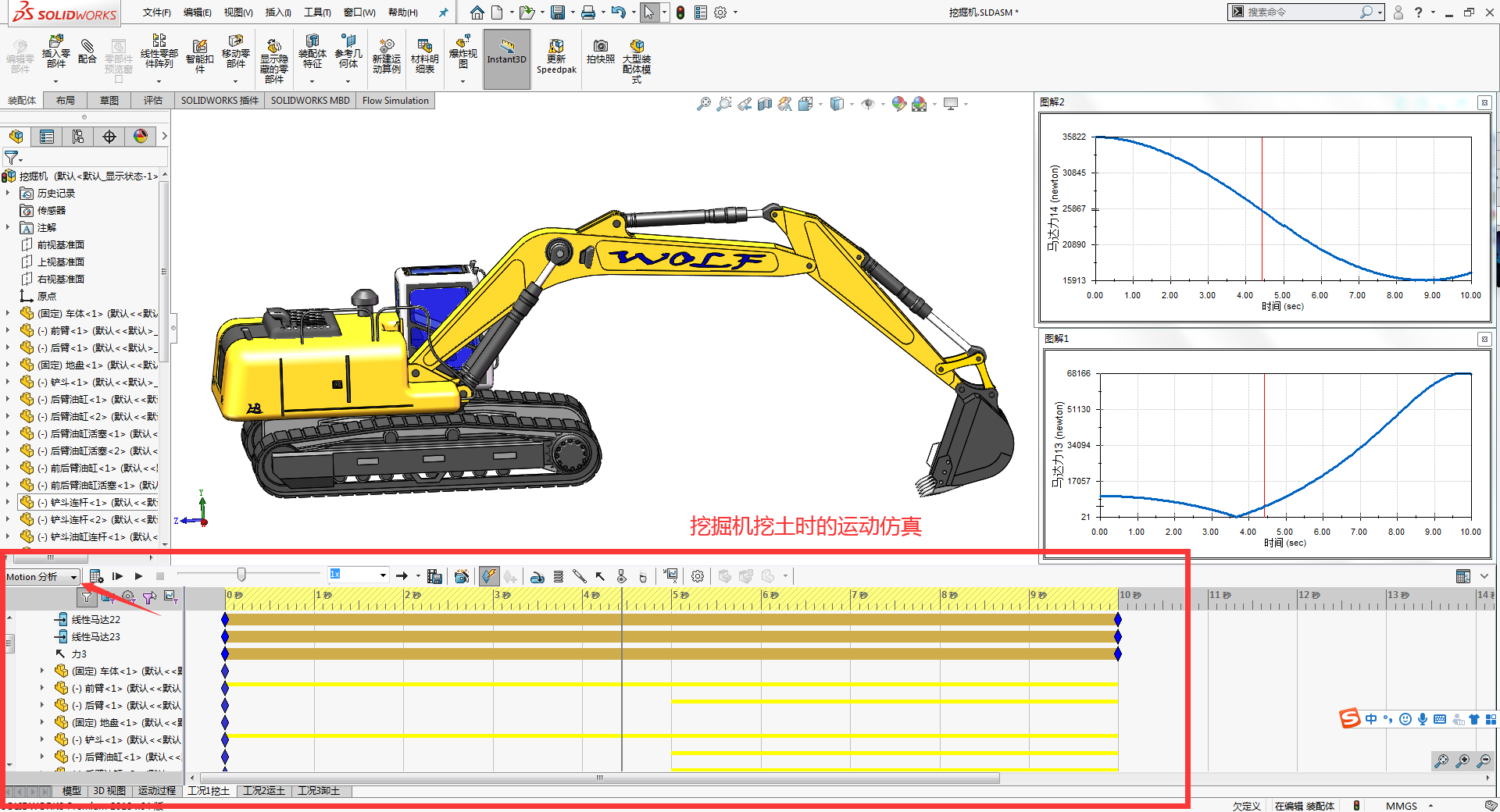Click the Save Animation icon
The height and width of the screenshot is (812, 1500).
[435, 576]
